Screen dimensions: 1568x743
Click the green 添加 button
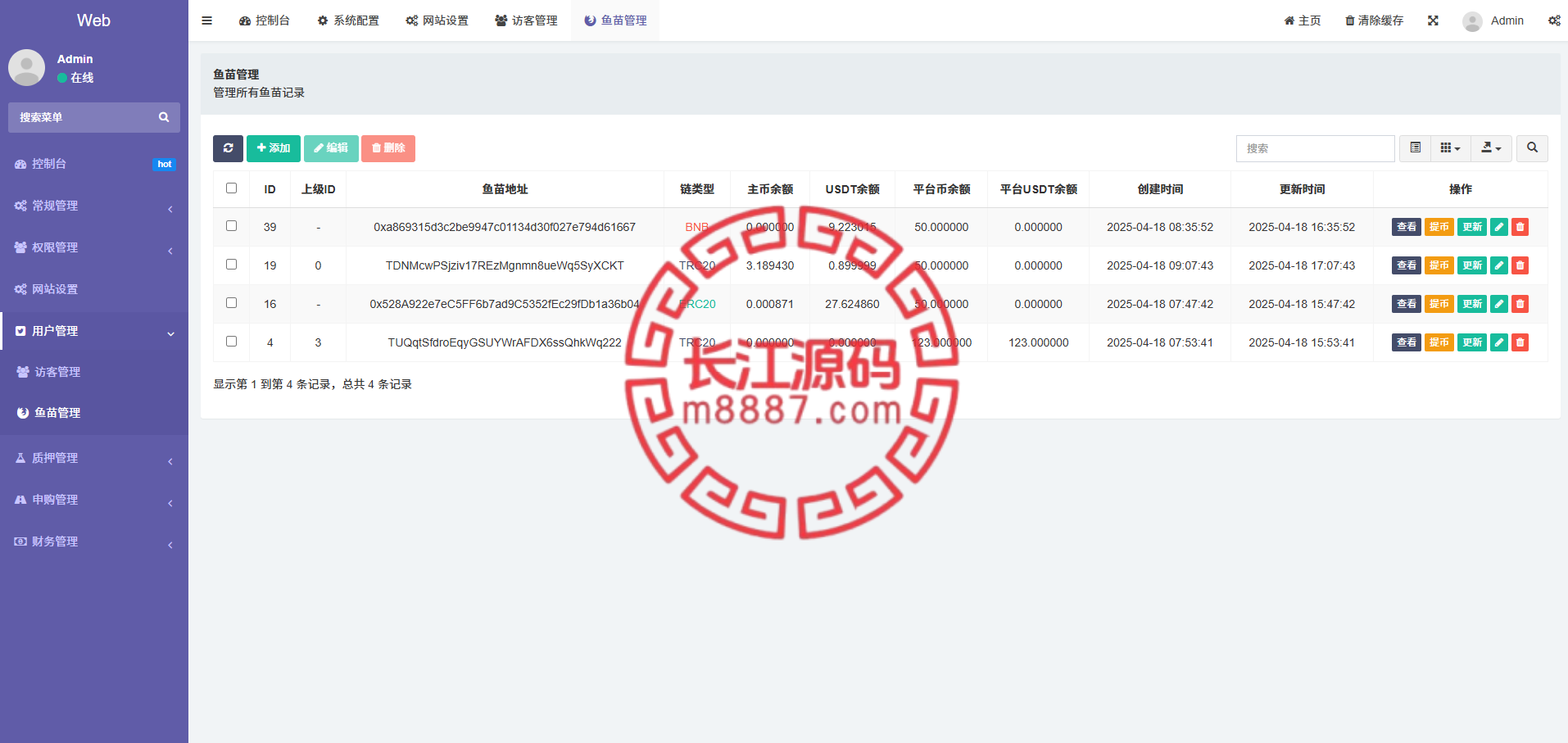pos(274,148)
